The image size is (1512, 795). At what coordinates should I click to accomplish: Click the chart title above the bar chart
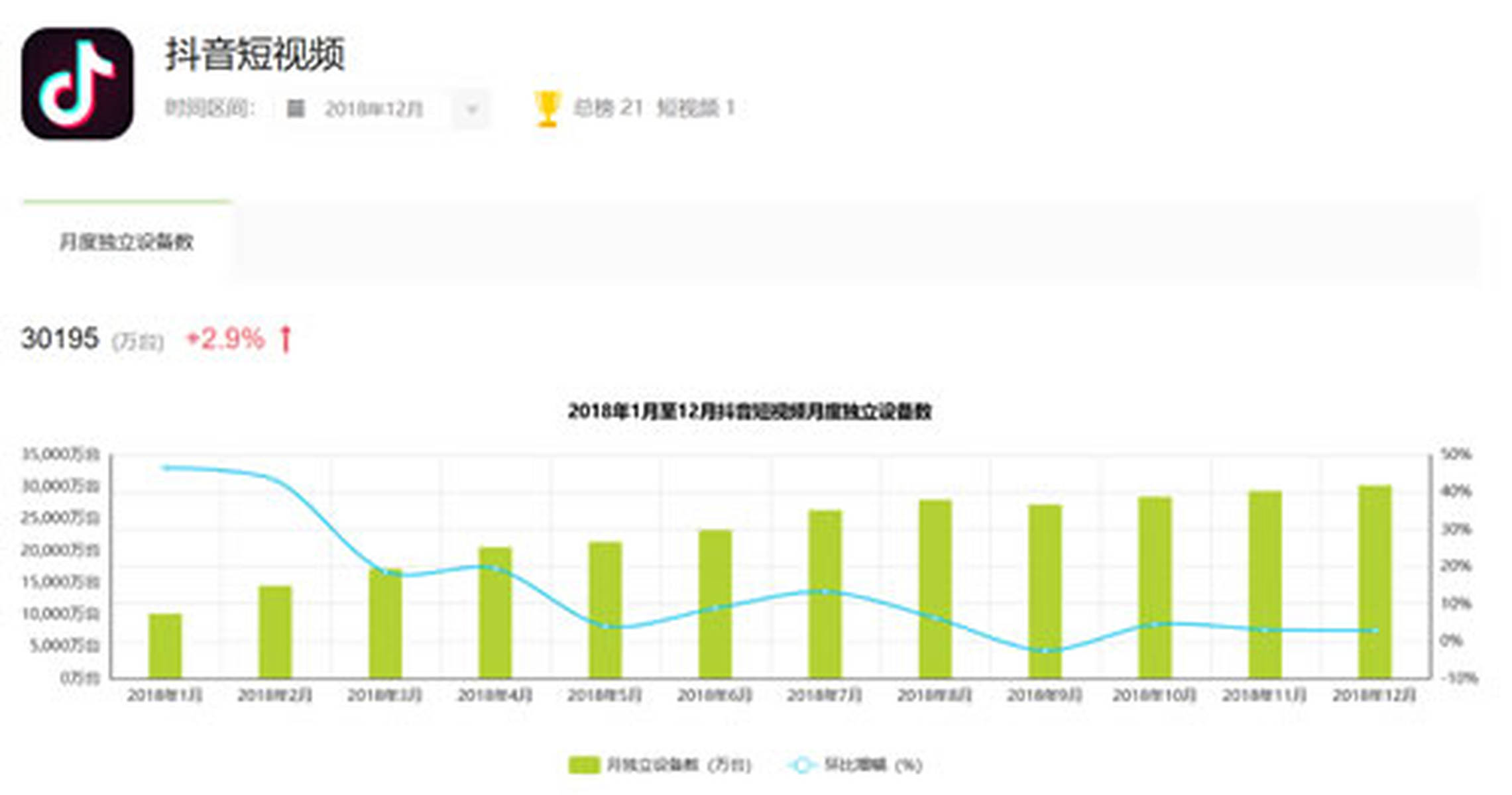click(750, 411)
